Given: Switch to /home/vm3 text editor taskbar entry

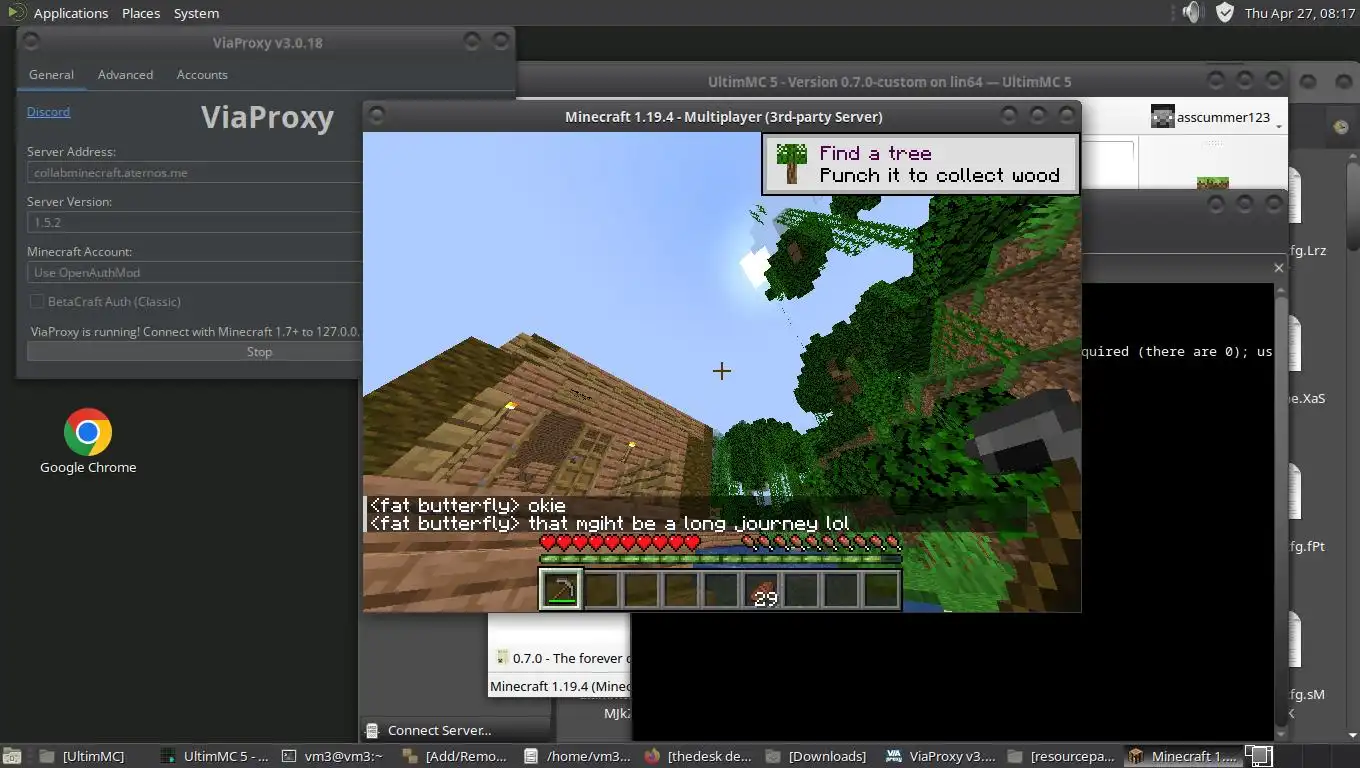Looking at the screenshot, I should (x=578, y=756).
